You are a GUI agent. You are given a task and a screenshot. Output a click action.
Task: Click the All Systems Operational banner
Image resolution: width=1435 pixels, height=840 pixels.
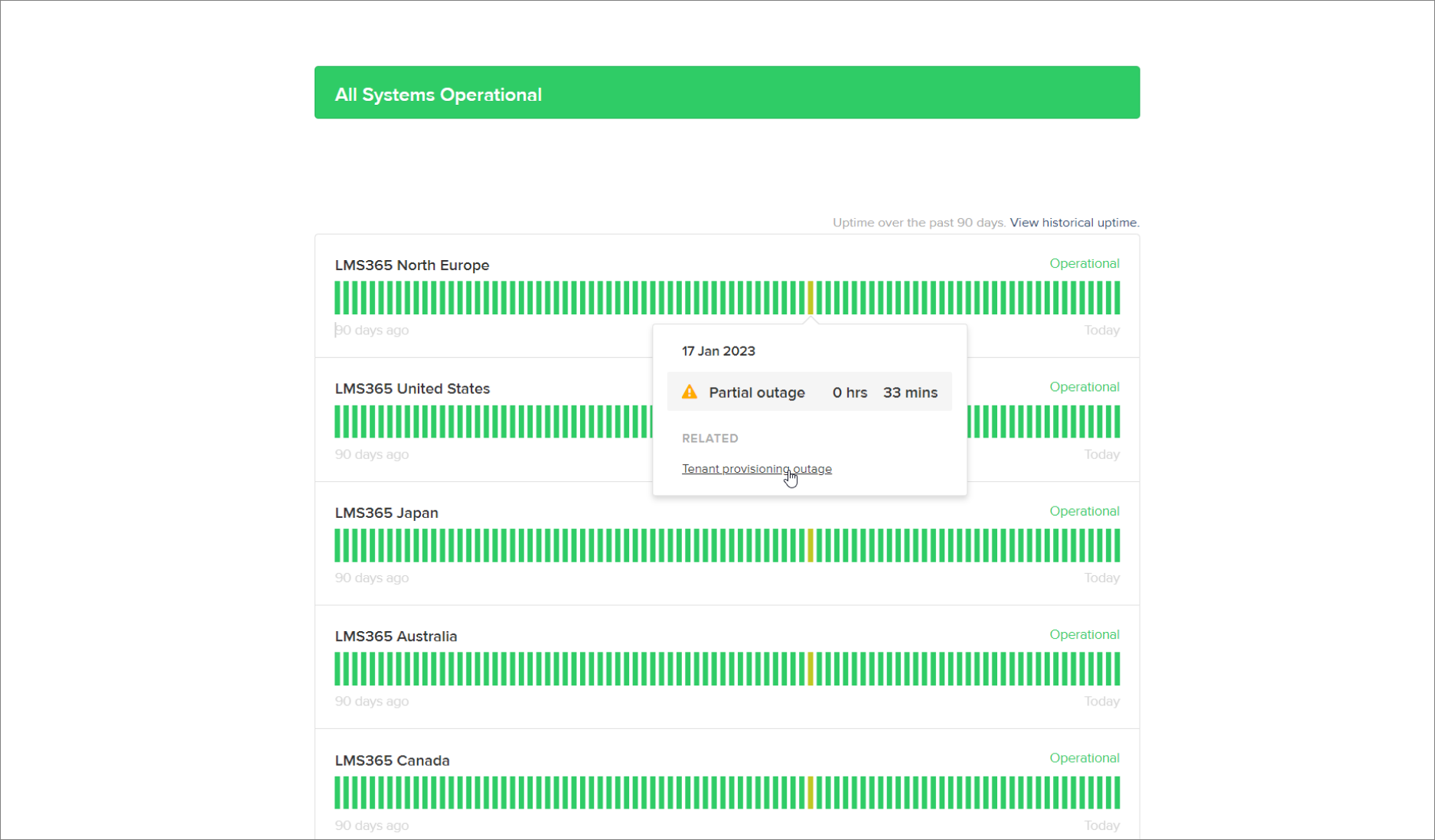[x=726, y=93]
